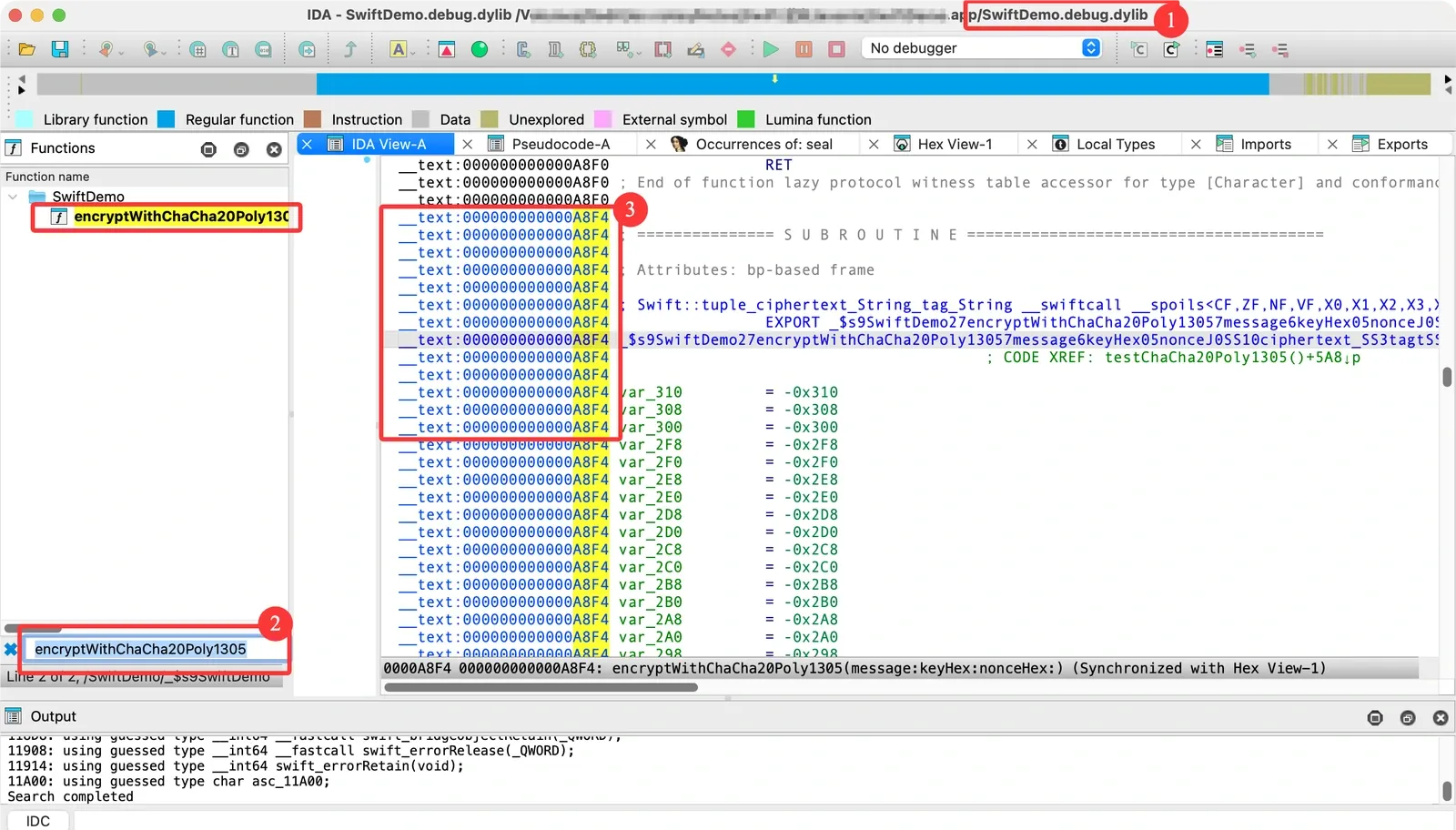This screenshot has height=830, width=1456.
Task: Detach the Functions panel using its circle icon
Action: click(208, 149)
